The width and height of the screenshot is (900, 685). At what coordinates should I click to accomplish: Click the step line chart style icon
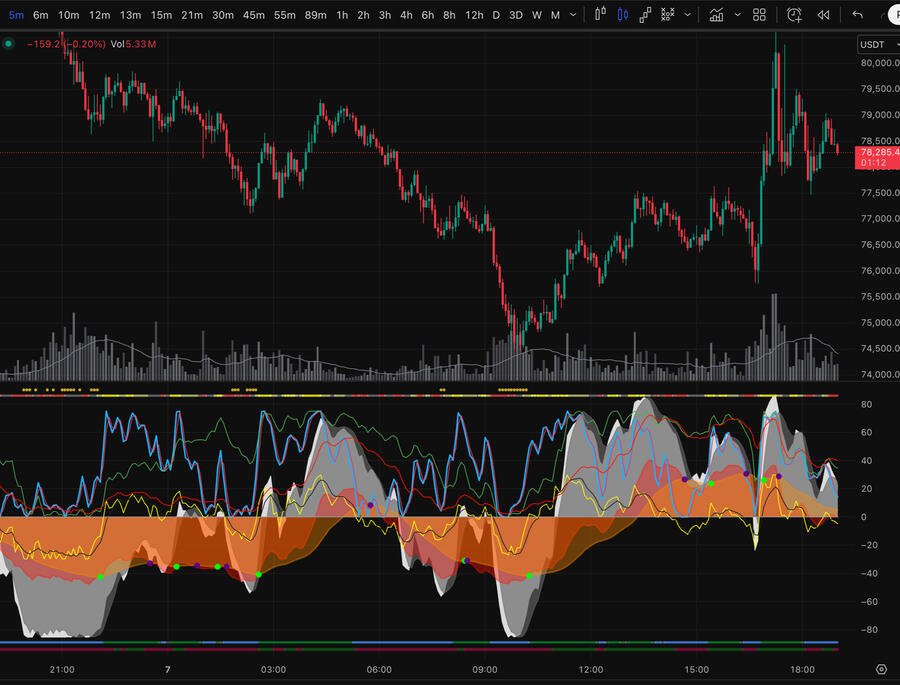pyautogui.click(x=645, y=15)
